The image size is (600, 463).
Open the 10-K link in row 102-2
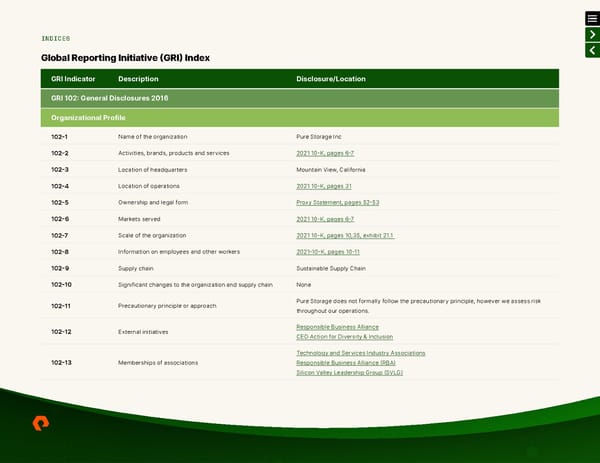(325, 153)
